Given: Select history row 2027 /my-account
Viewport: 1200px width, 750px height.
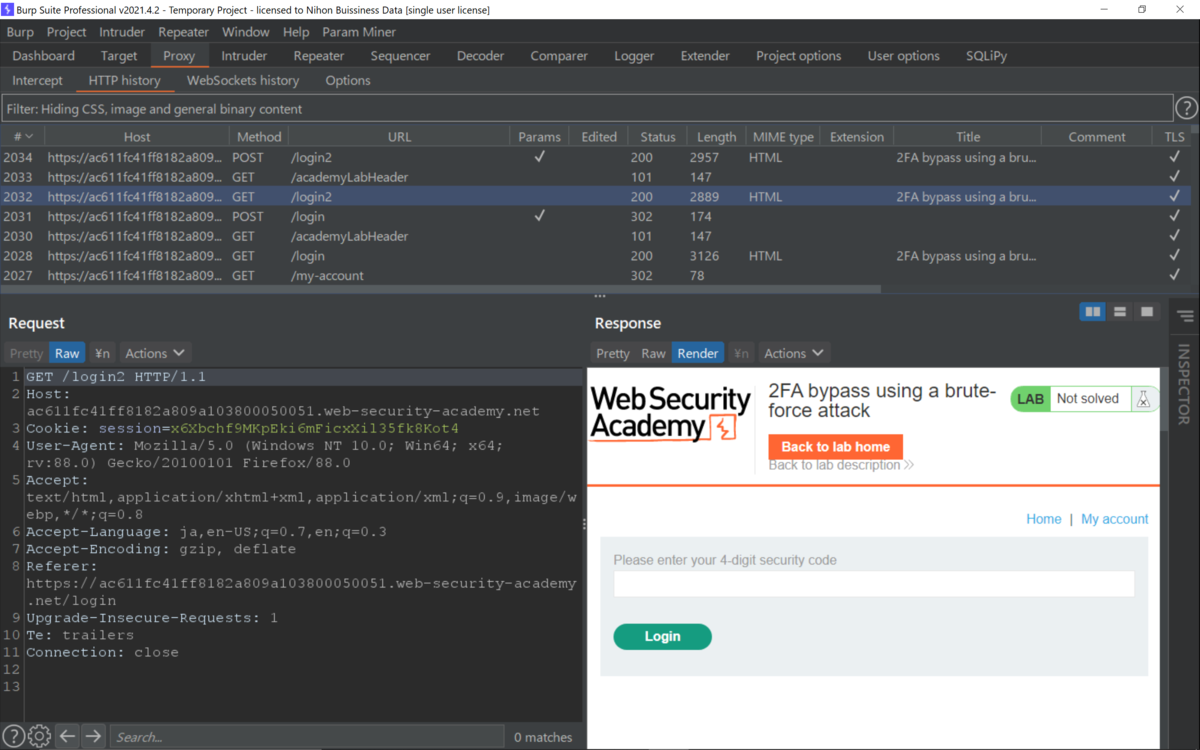Looking at the screenshot, I should (x=595, y=275).
